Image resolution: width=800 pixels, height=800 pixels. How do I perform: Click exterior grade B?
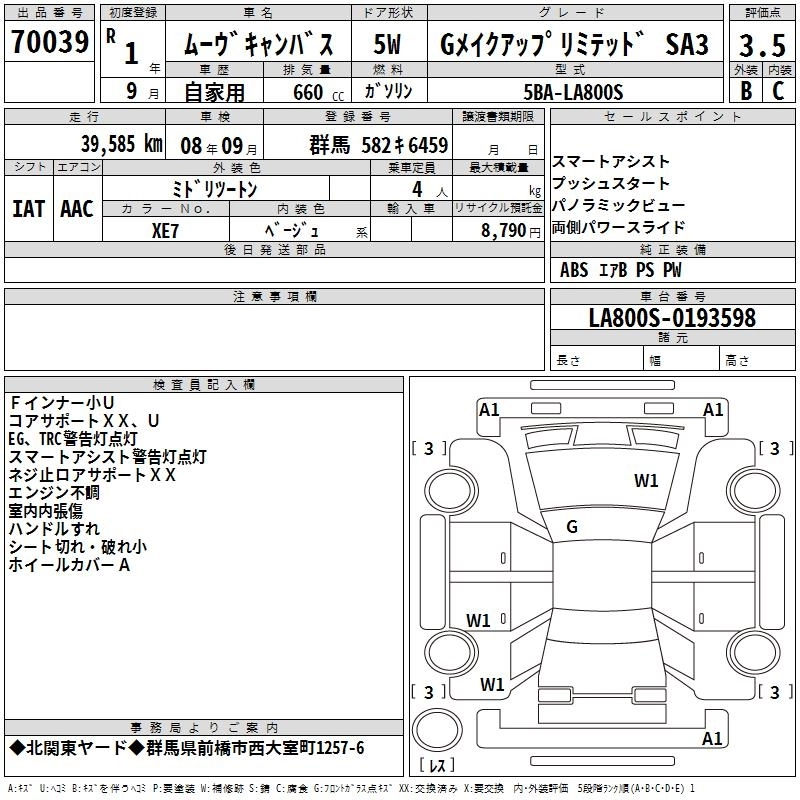click(x=746, y=91)
